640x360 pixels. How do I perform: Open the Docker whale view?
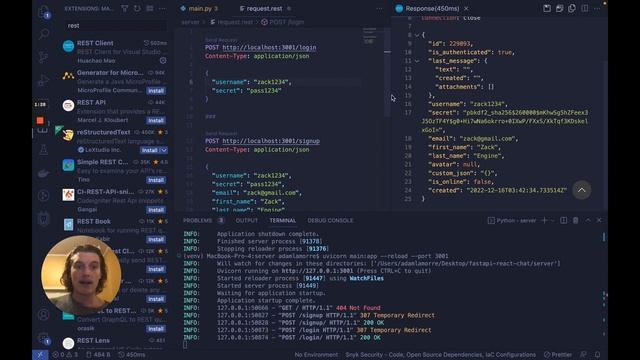point(44,173)
